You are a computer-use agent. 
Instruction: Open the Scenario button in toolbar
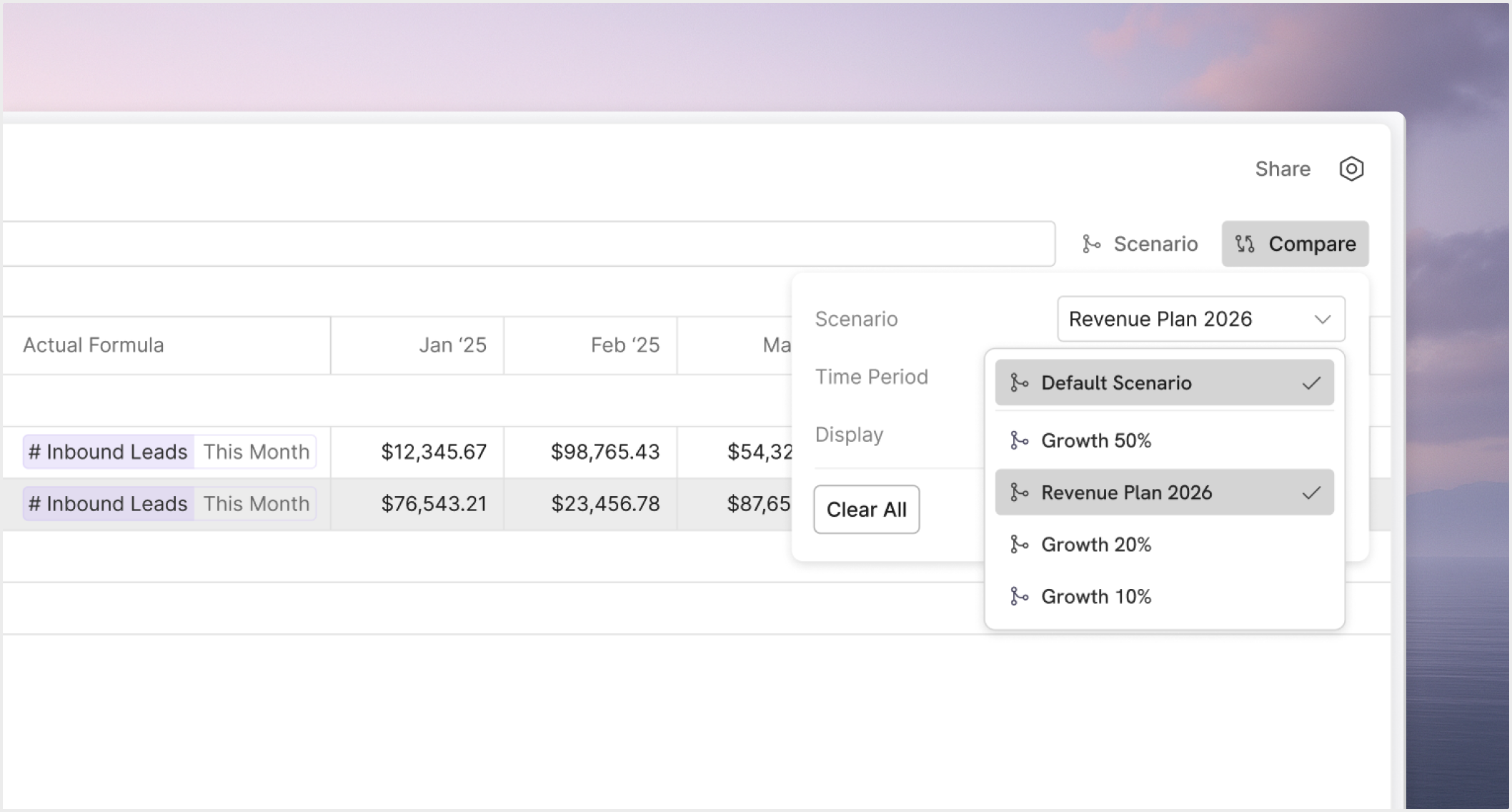[x=1140, y=244]
